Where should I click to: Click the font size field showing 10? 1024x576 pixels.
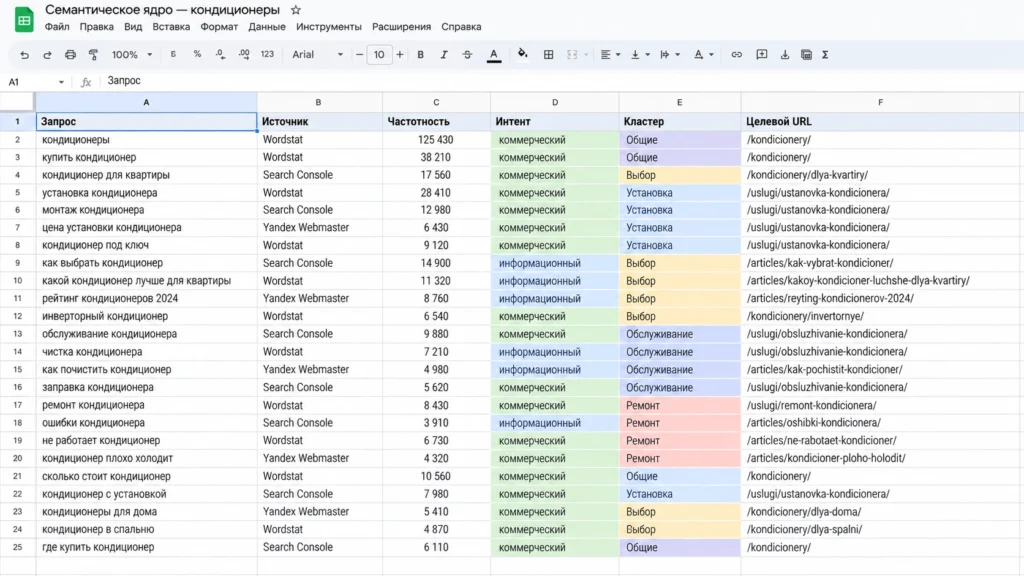pyautogui.click(x=379, y=55)
